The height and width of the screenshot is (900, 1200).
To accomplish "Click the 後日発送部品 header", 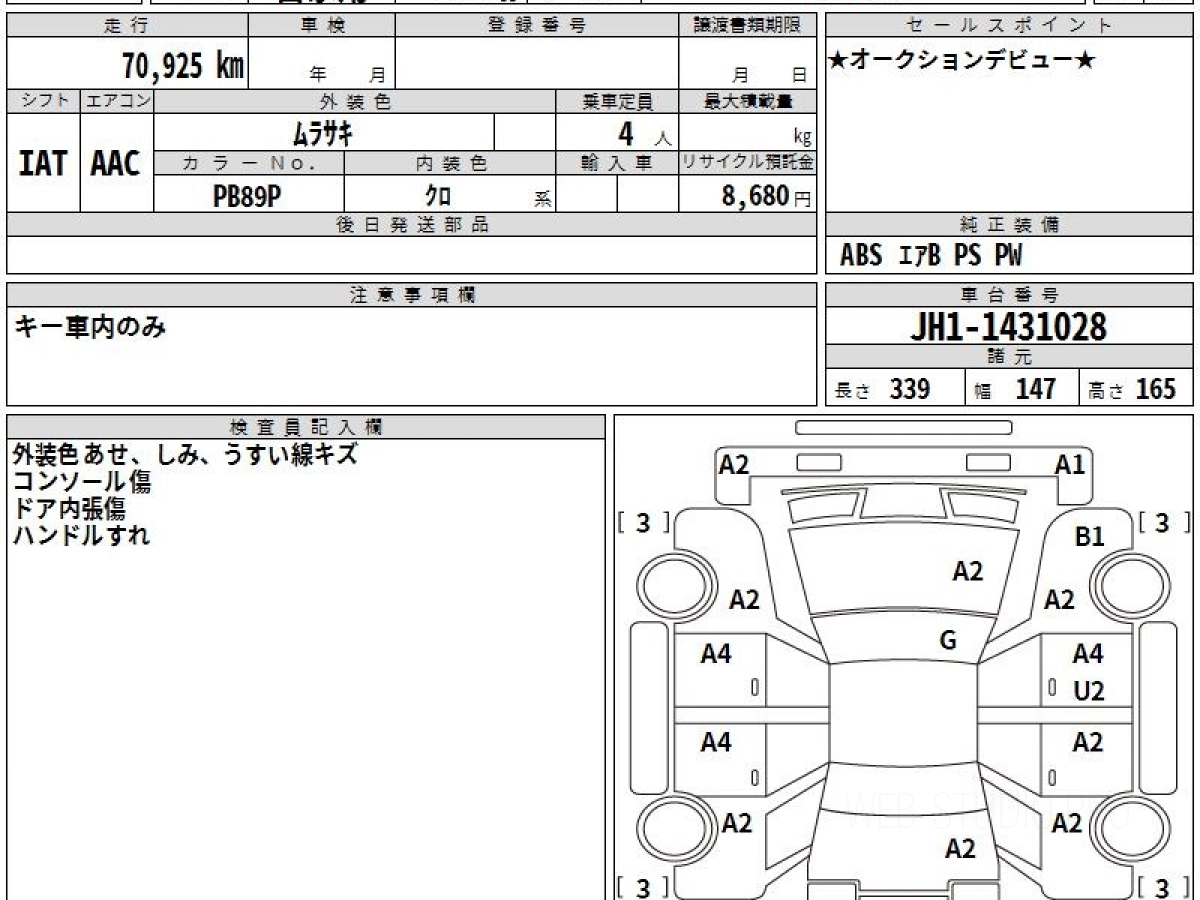I will 411,225.
